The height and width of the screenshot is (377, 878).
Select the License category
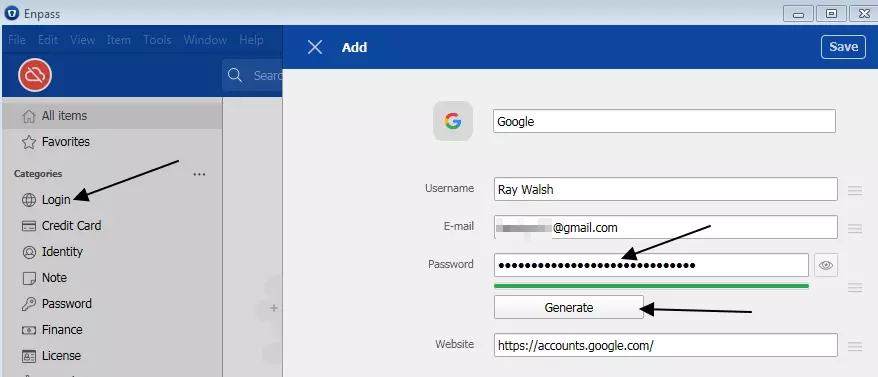click(x=112, y=356)
